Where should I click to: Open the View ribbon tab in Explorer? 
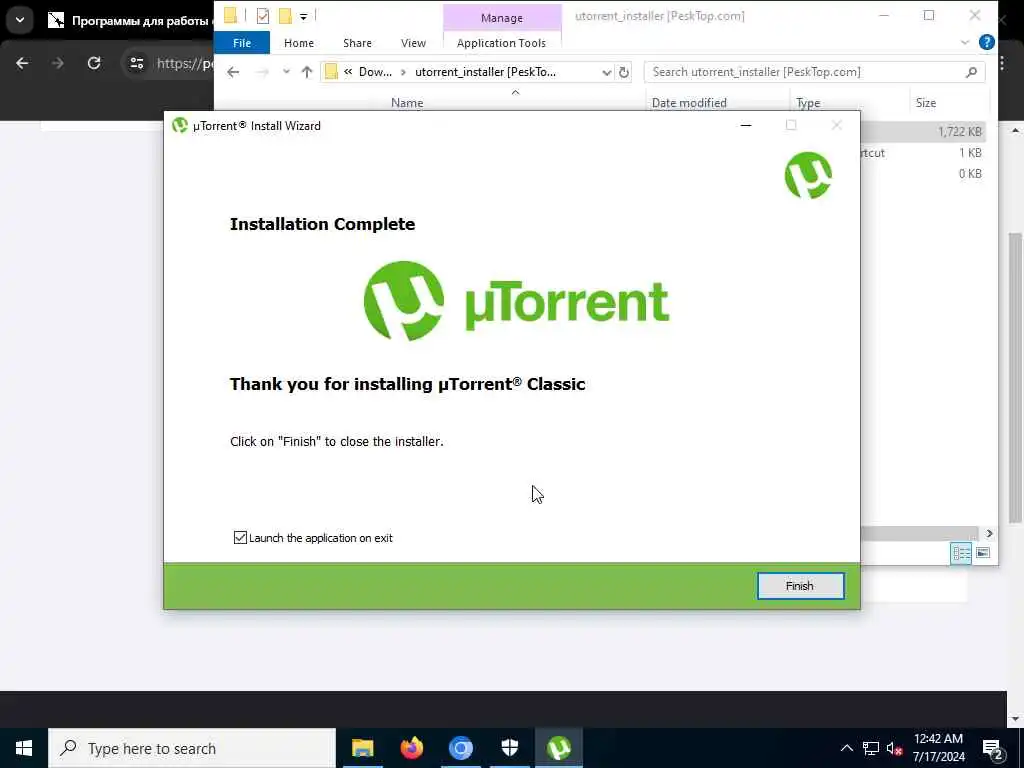pos(413,43)
